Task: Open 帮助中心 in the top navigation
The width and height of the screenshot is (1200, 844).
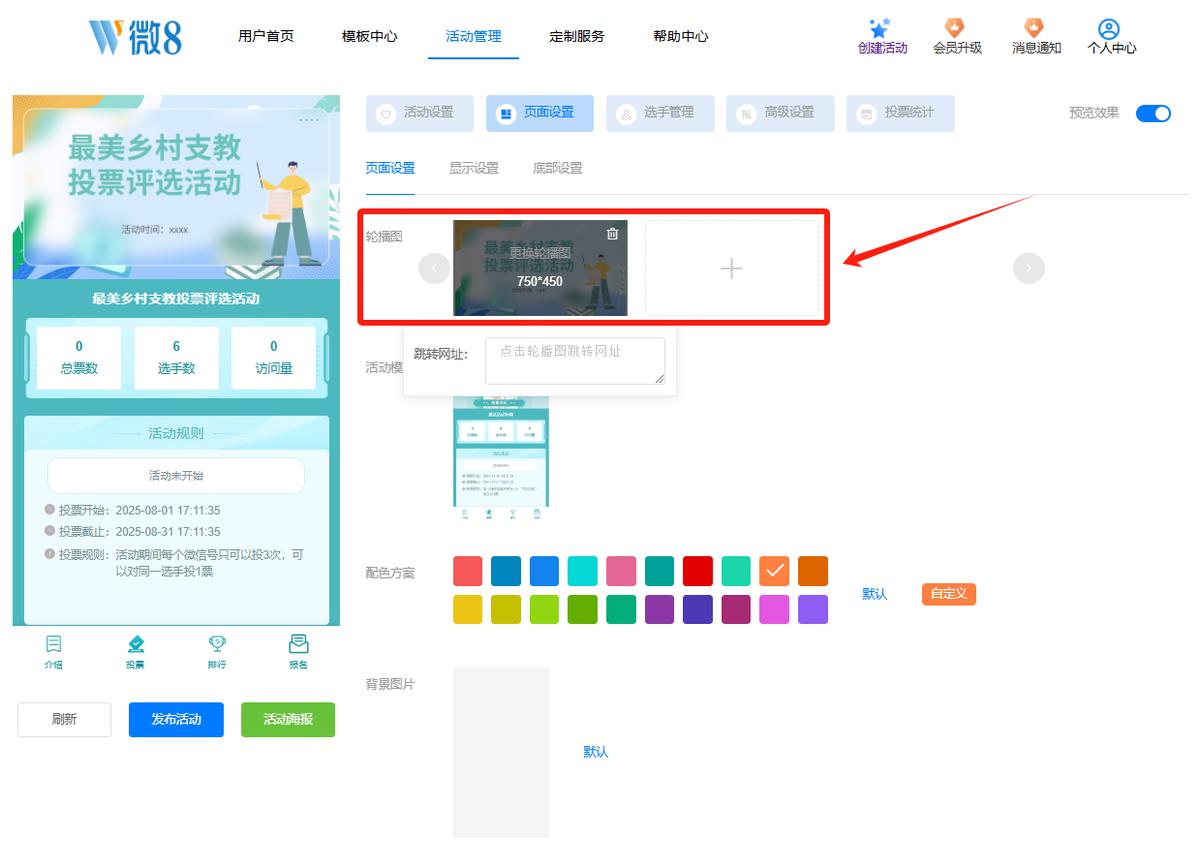Action: click(681, 36)
